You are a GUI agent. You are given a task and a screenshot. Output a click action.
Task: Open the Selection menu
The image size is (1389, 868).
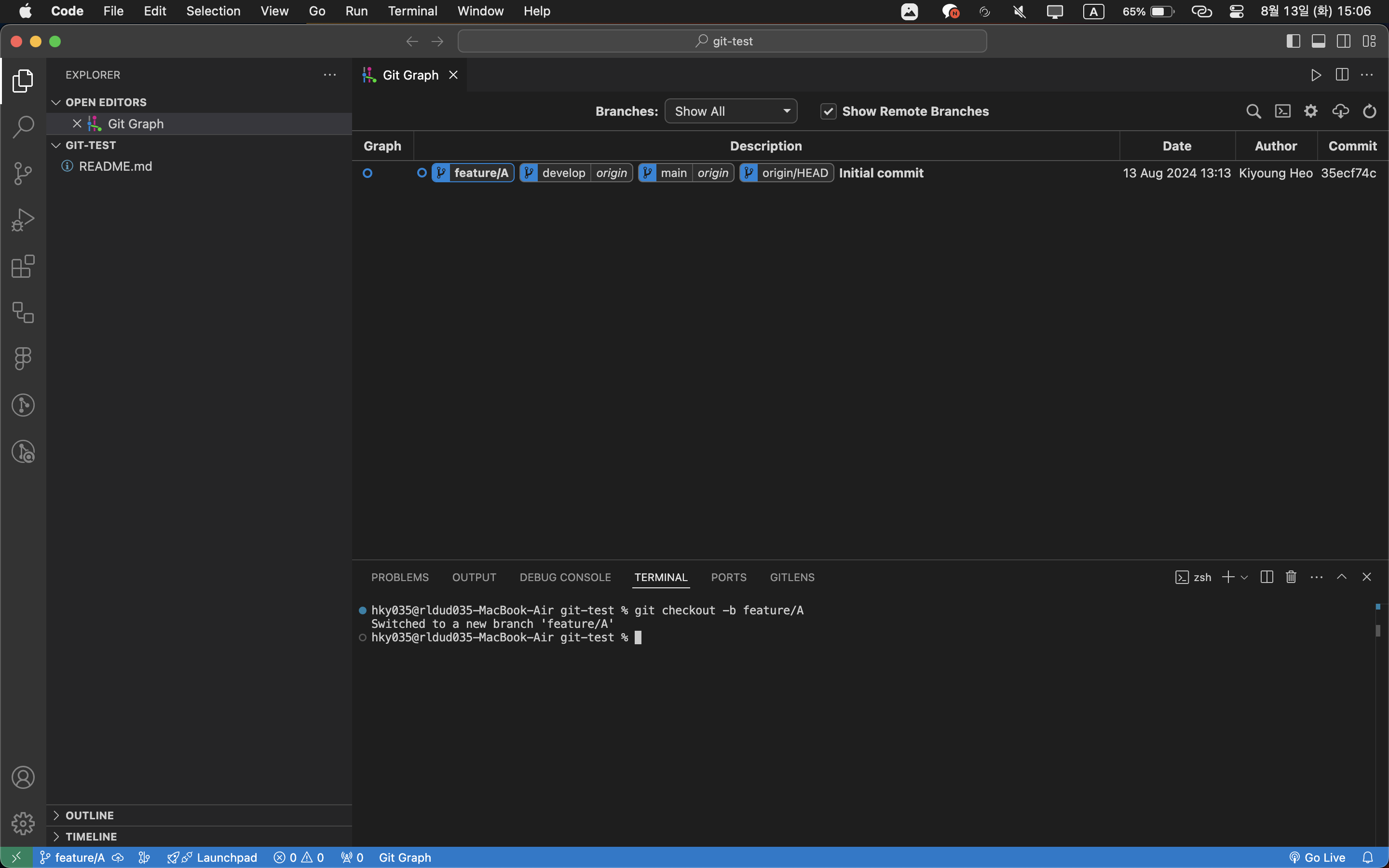[213, 11]
